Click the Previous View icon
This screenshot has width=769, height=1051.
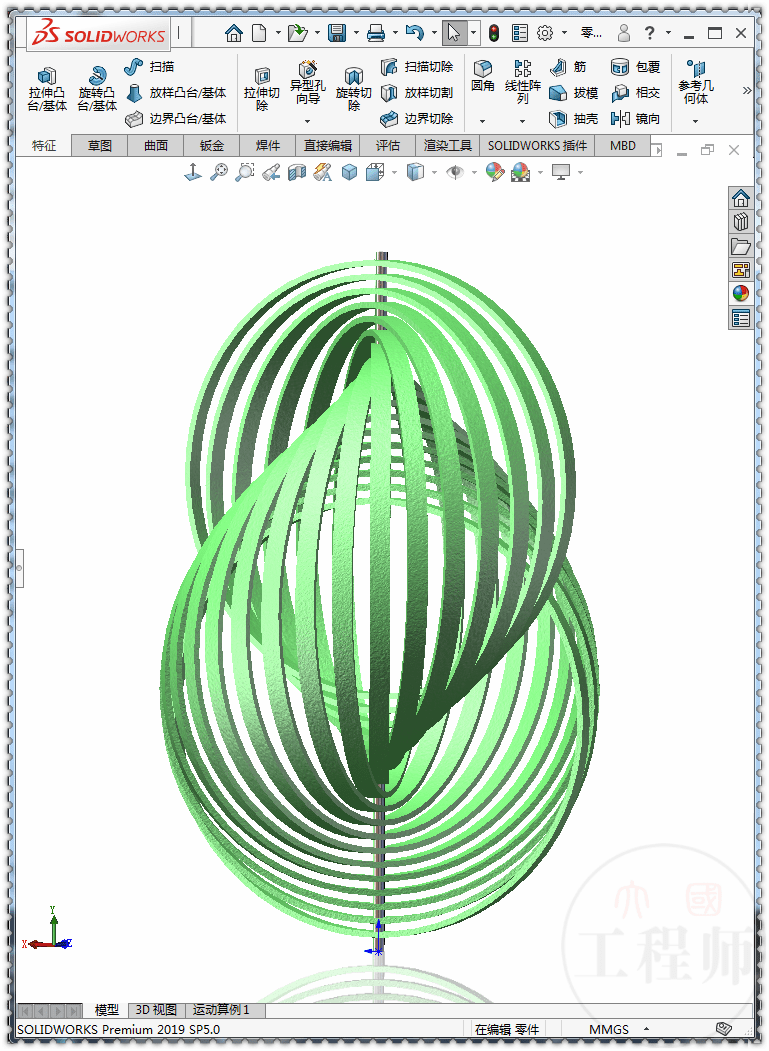pyautogui.click(x=271, y=172)
